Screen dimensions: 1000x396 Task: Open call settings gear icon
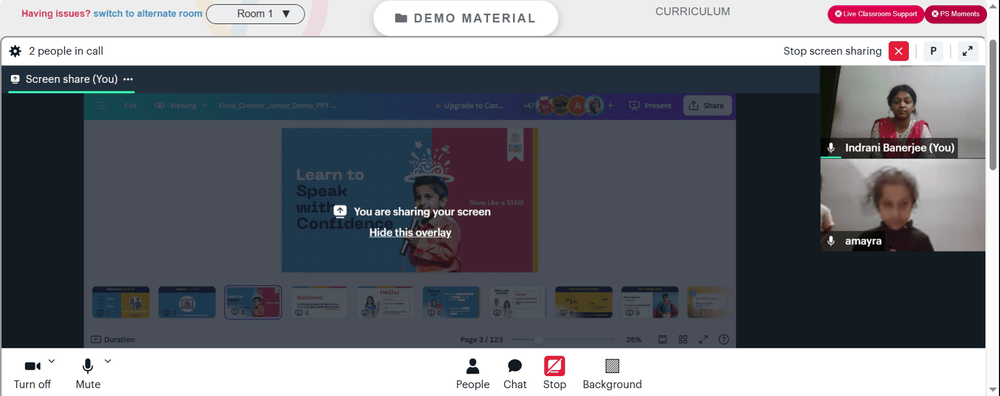pyautogui.click(x=15, y=51)
